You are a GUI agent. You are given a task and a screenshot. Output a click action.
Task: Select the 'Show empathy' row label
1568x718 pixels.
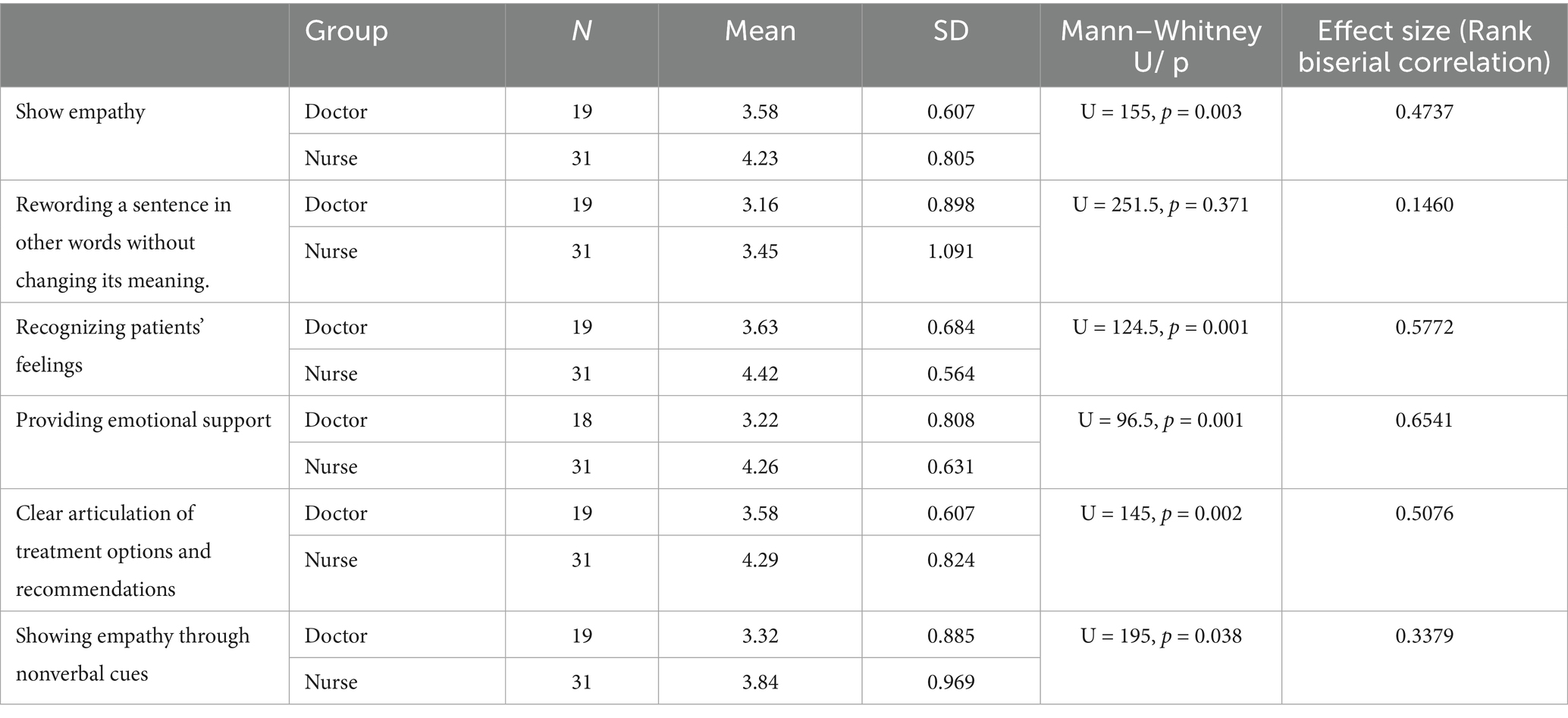tap(80, 112)
